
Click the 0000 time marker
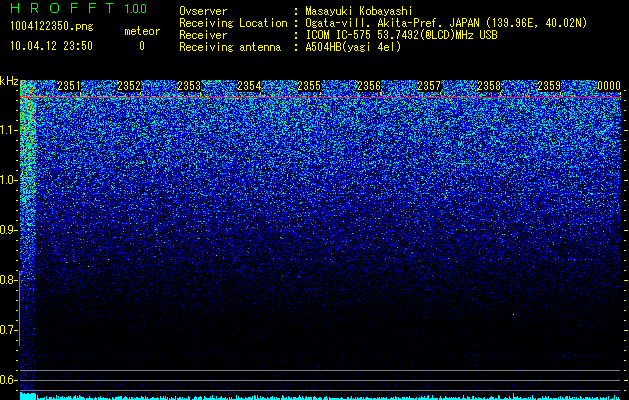(x=609, y=86)
